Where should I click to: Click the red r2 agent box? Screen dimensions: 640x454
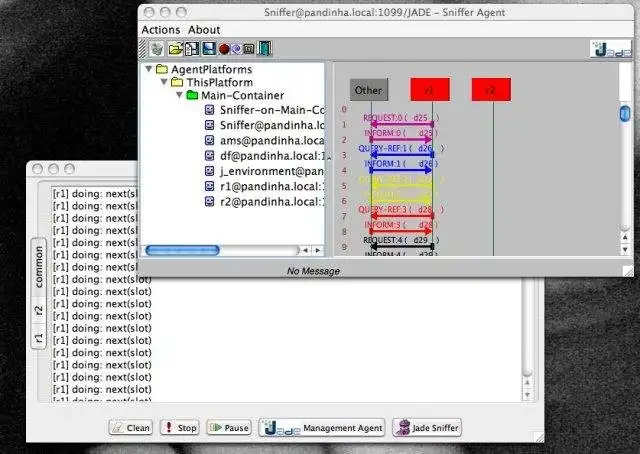[x=491, y=89]
